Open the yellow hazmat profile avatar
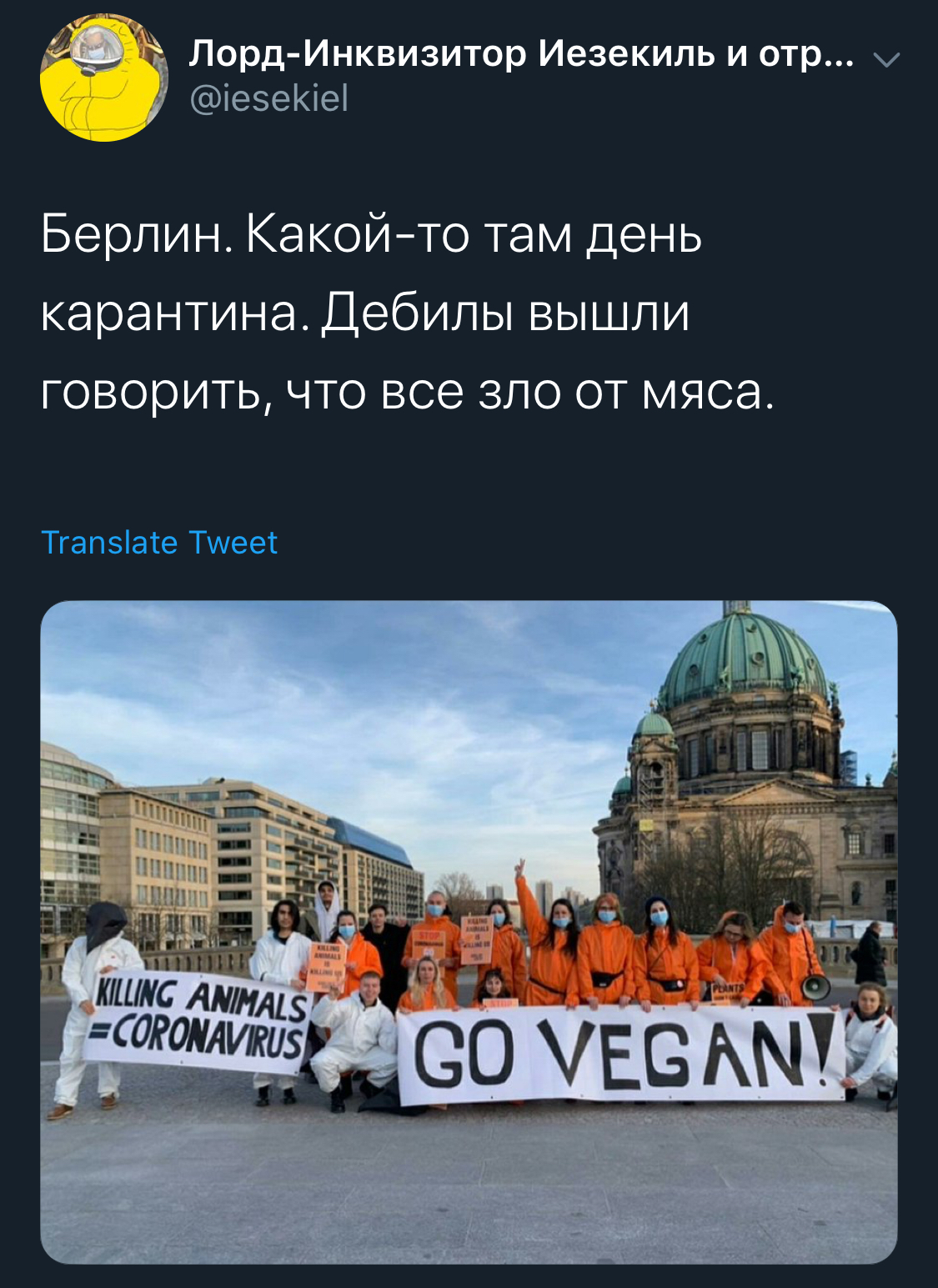 coord(103,78)
